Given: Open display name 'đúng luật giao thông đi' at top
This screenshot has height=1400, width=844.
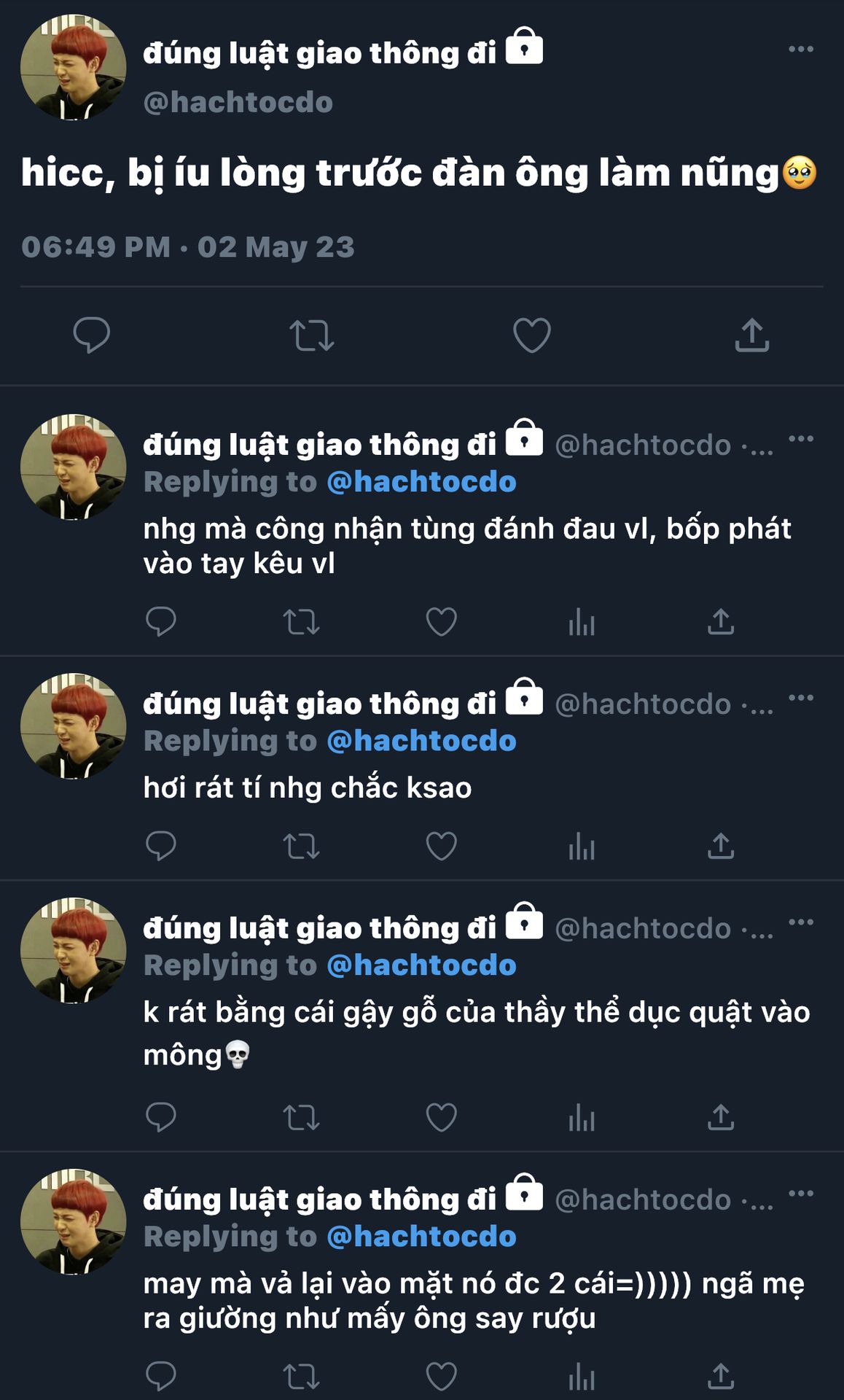Looking at the screenshot, I should pos(319,53).
